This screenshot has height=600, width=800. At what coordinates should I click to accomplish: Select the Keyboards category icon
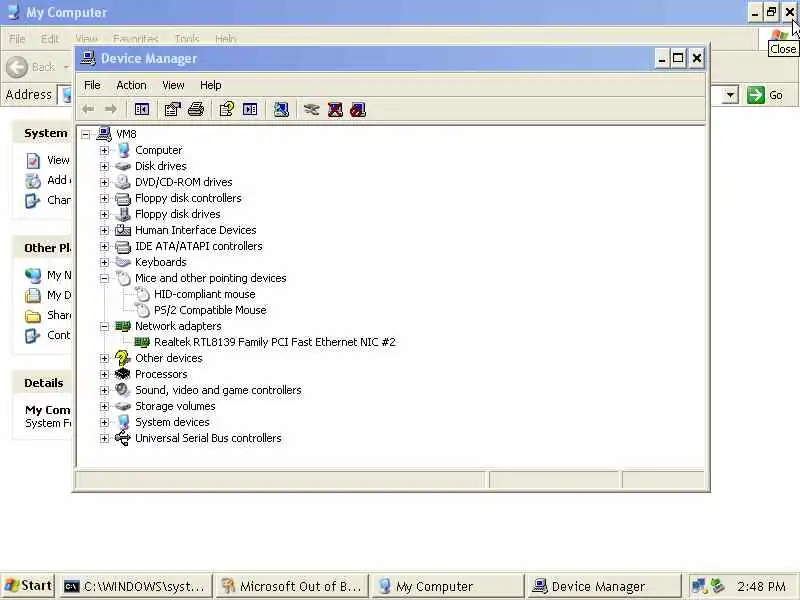pos(123,262)
